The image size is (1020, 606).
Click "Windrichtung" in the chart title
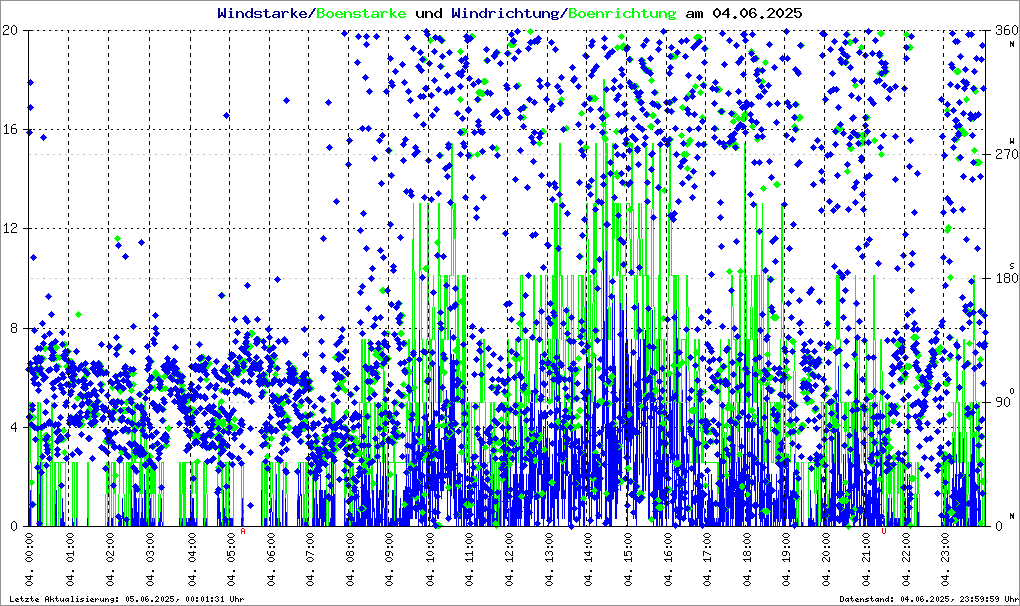click(x=505, y=14)
